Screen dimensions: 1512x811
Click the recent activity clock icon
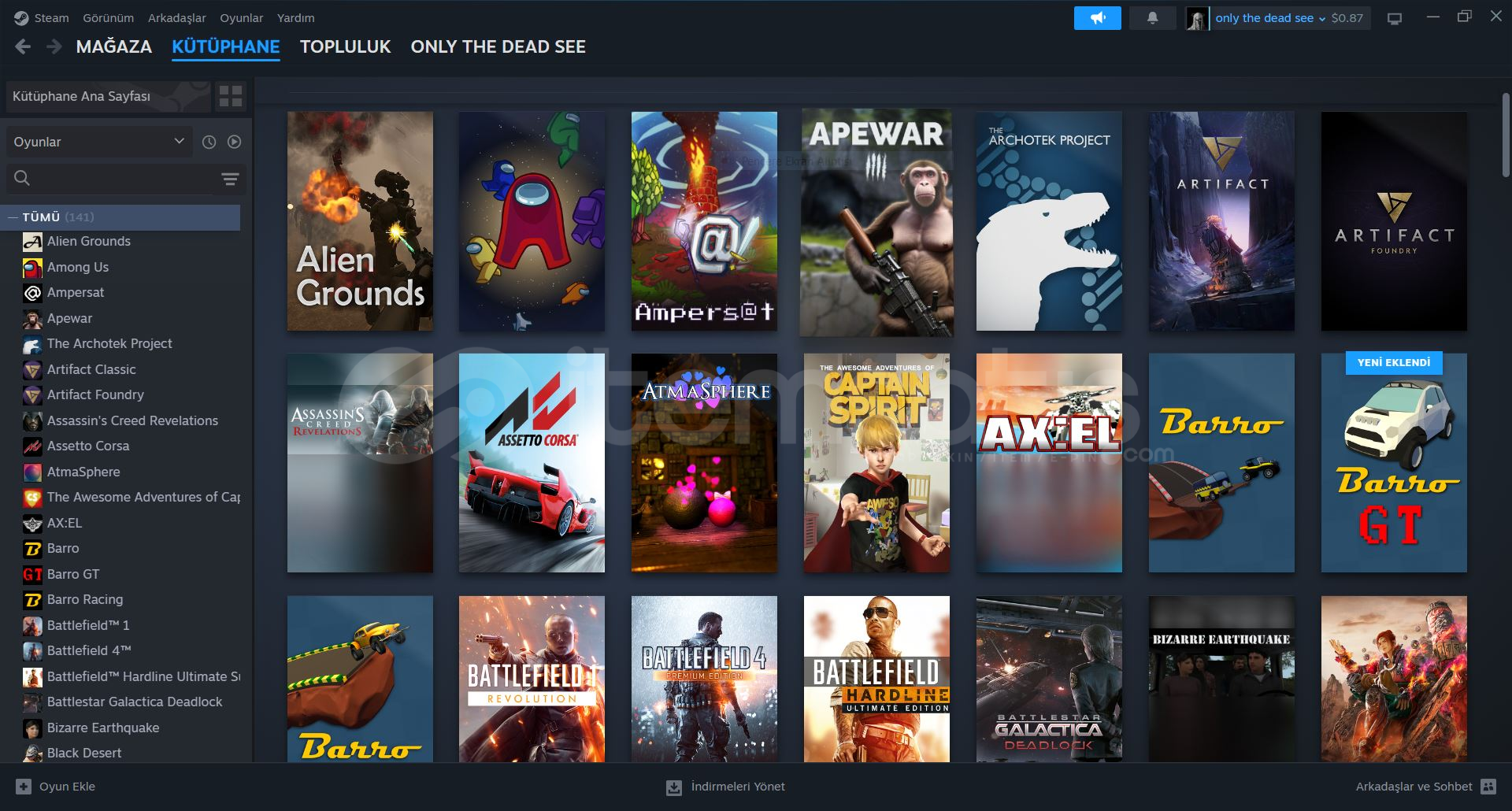point(209,142)
